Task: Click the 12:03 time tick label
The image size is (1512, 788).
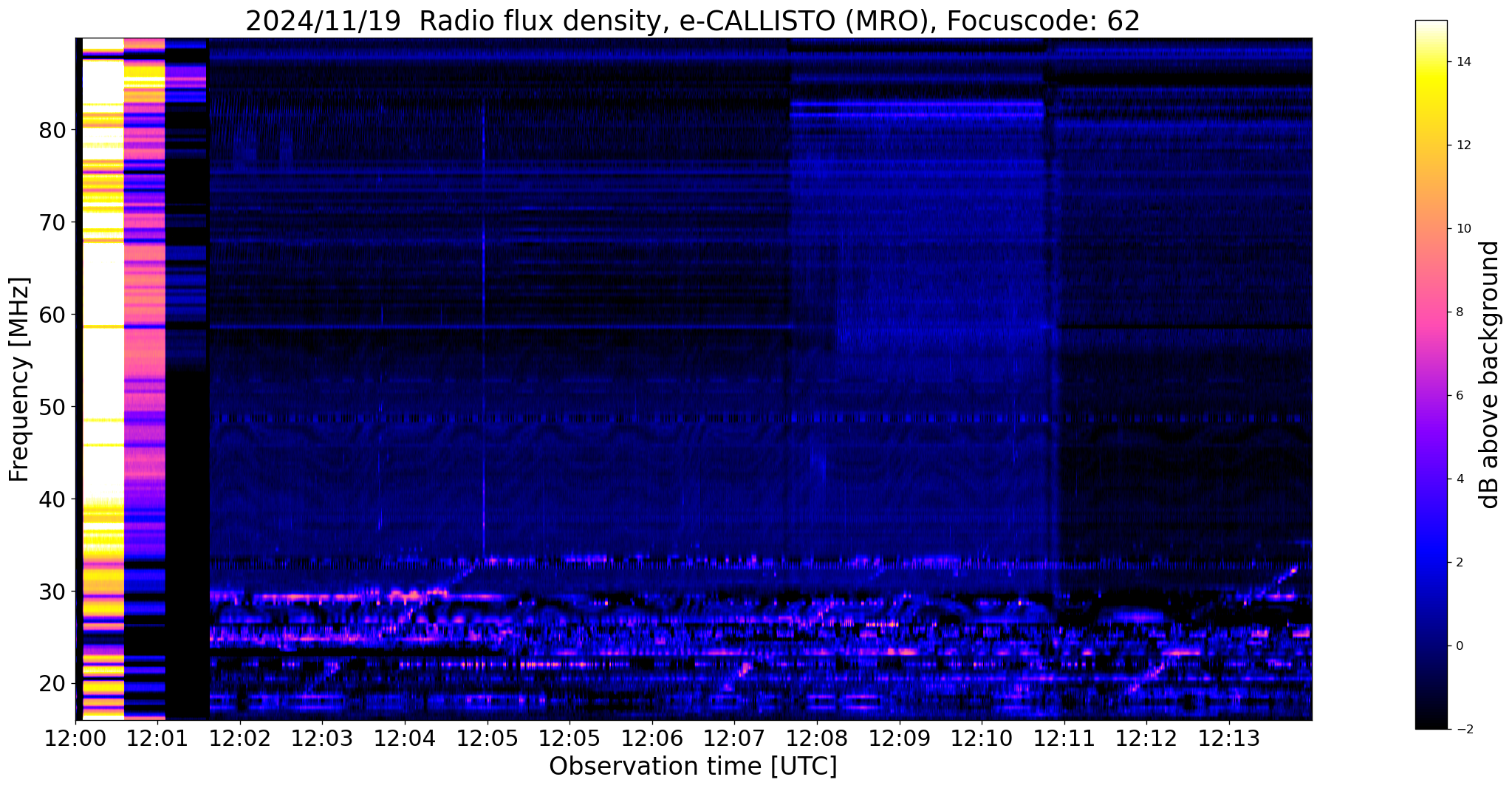Action: tap(322, 738)
